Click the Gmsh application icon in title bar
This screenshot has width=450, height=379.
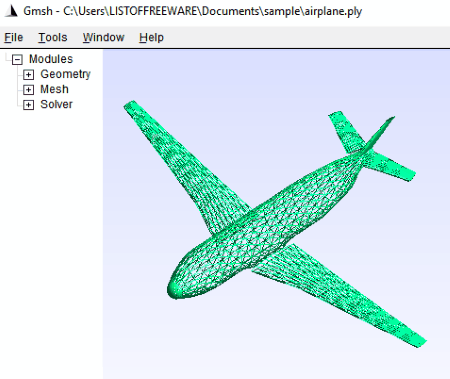click(11, 11)
